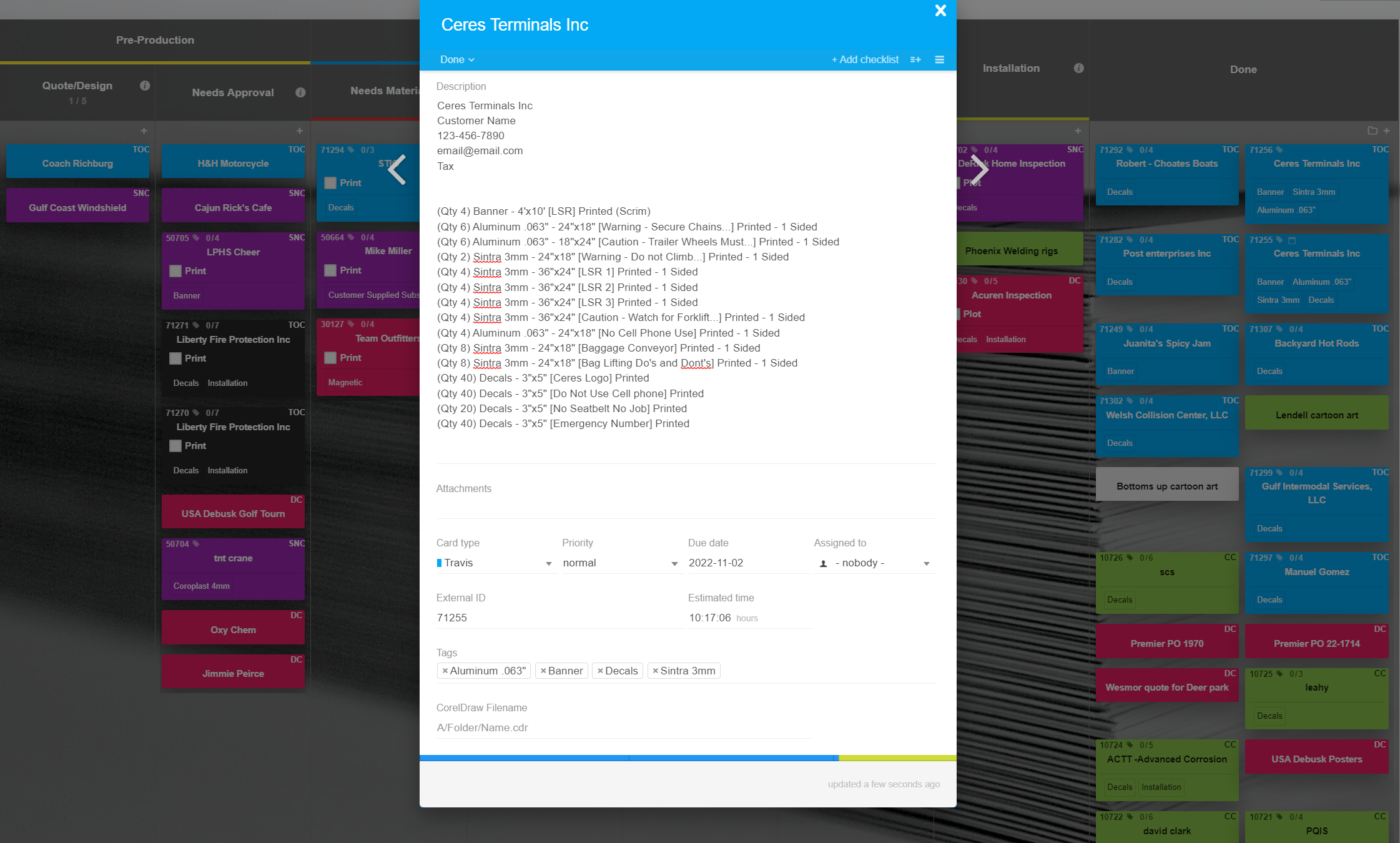Click the calendar icon on card 71255

1292,240
